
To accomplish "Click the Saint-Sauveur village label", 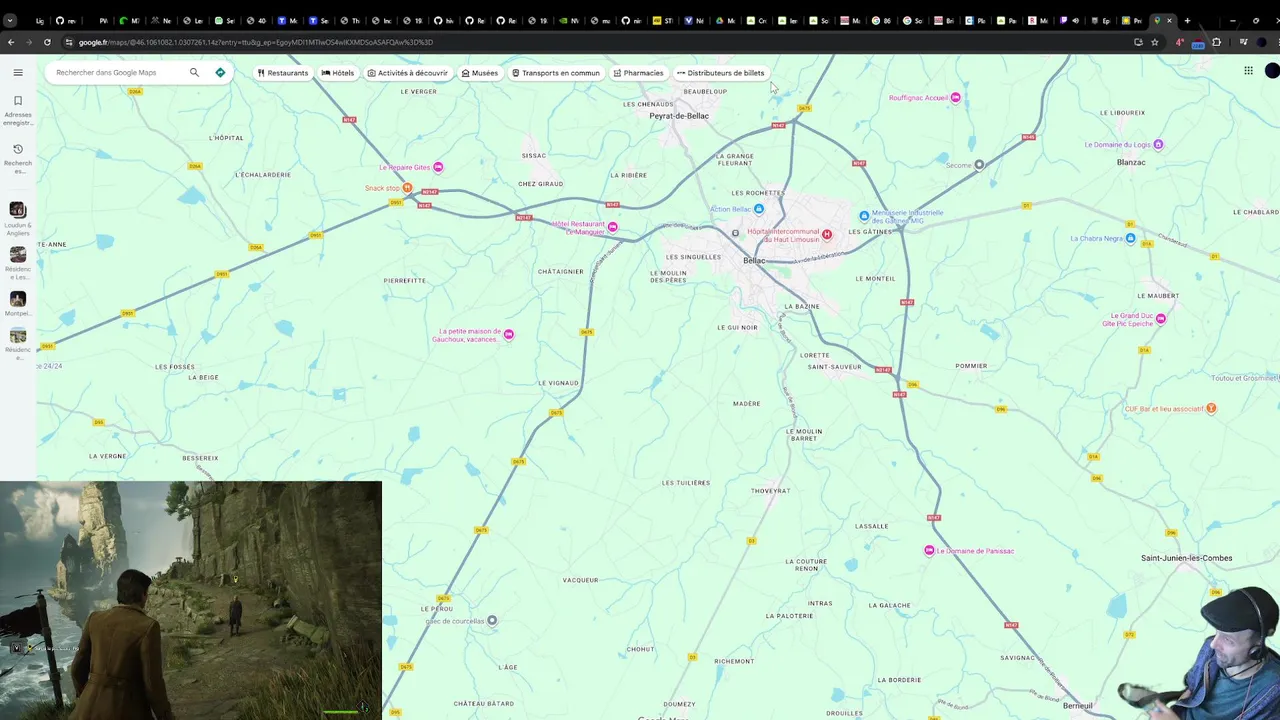I will pos(834,367).
